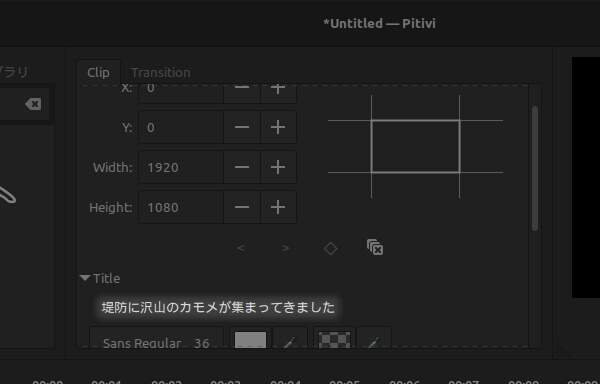Pick background color with second eyedropper

[x=374, y=338]
